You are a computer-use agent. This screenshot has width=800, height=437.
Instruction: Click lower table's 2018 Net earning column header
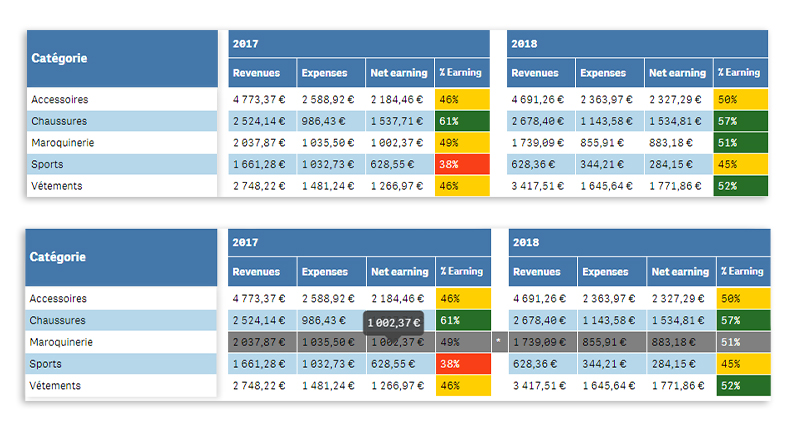click(x=682, y=272)
